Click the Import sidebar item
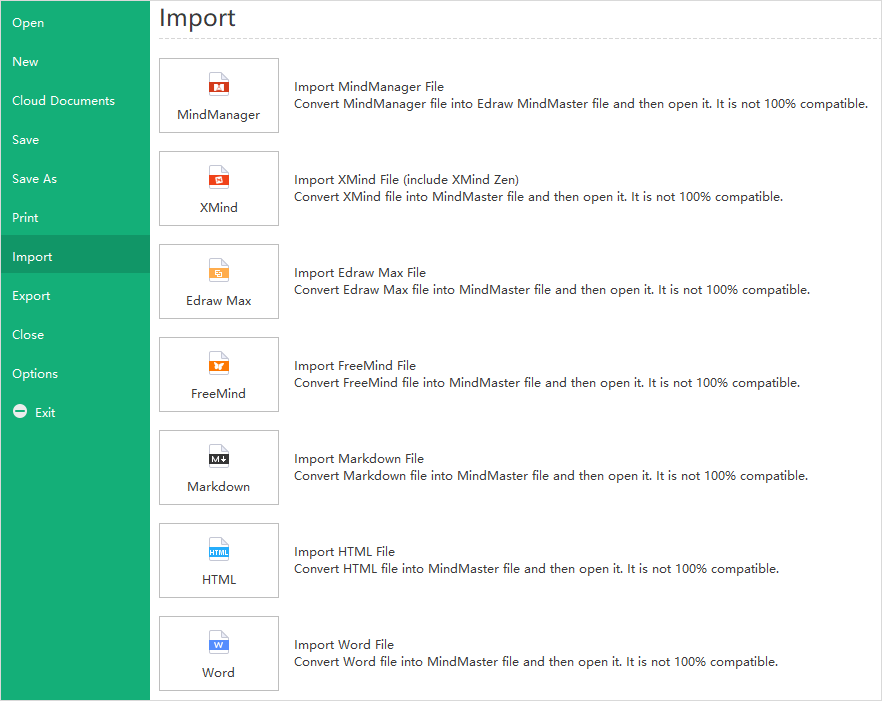 click(32, 257)
